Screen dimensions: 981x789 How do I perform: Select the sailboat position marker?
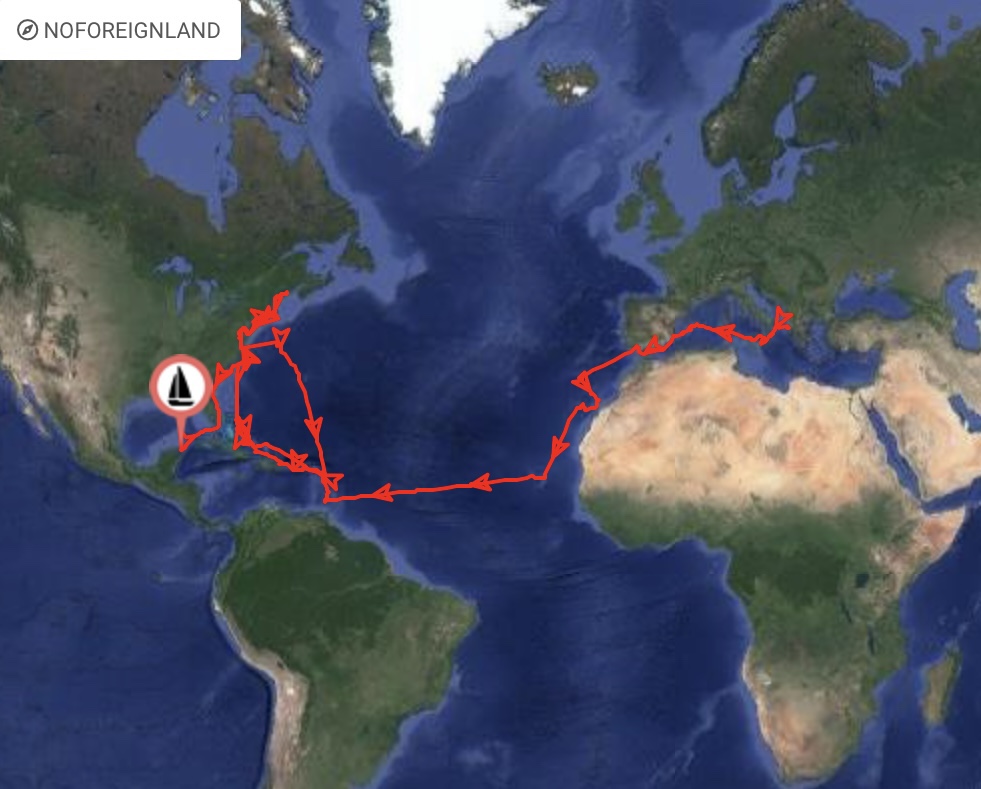click(181, 386)
